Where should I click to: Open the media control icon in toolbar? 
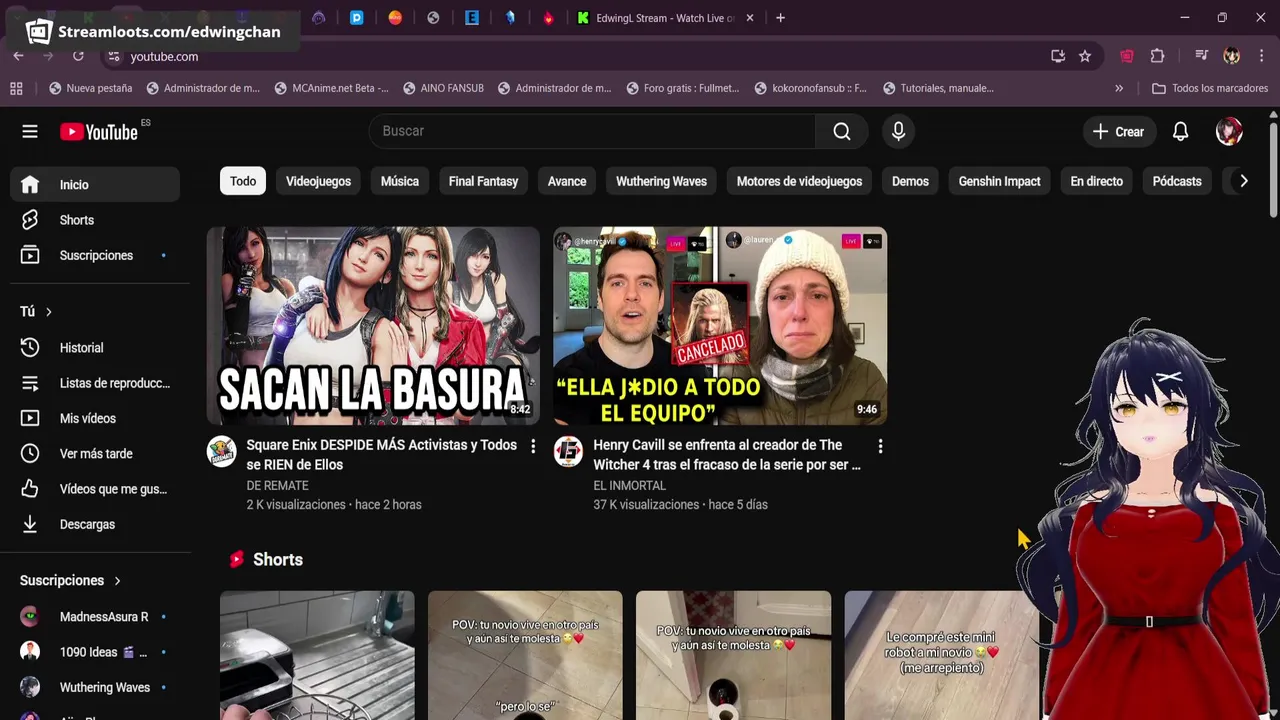1201,56
